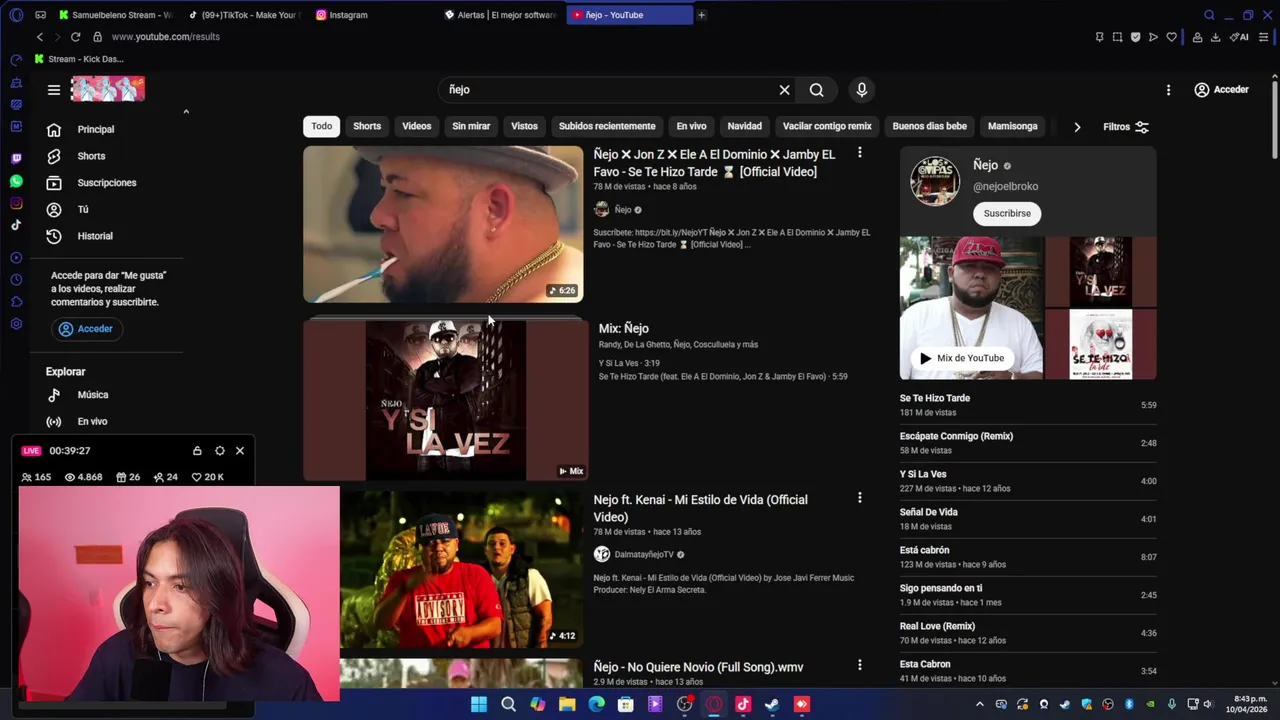Select the Subidos recientemente chip
1280x720 pixels.
(x=607, y=126)
